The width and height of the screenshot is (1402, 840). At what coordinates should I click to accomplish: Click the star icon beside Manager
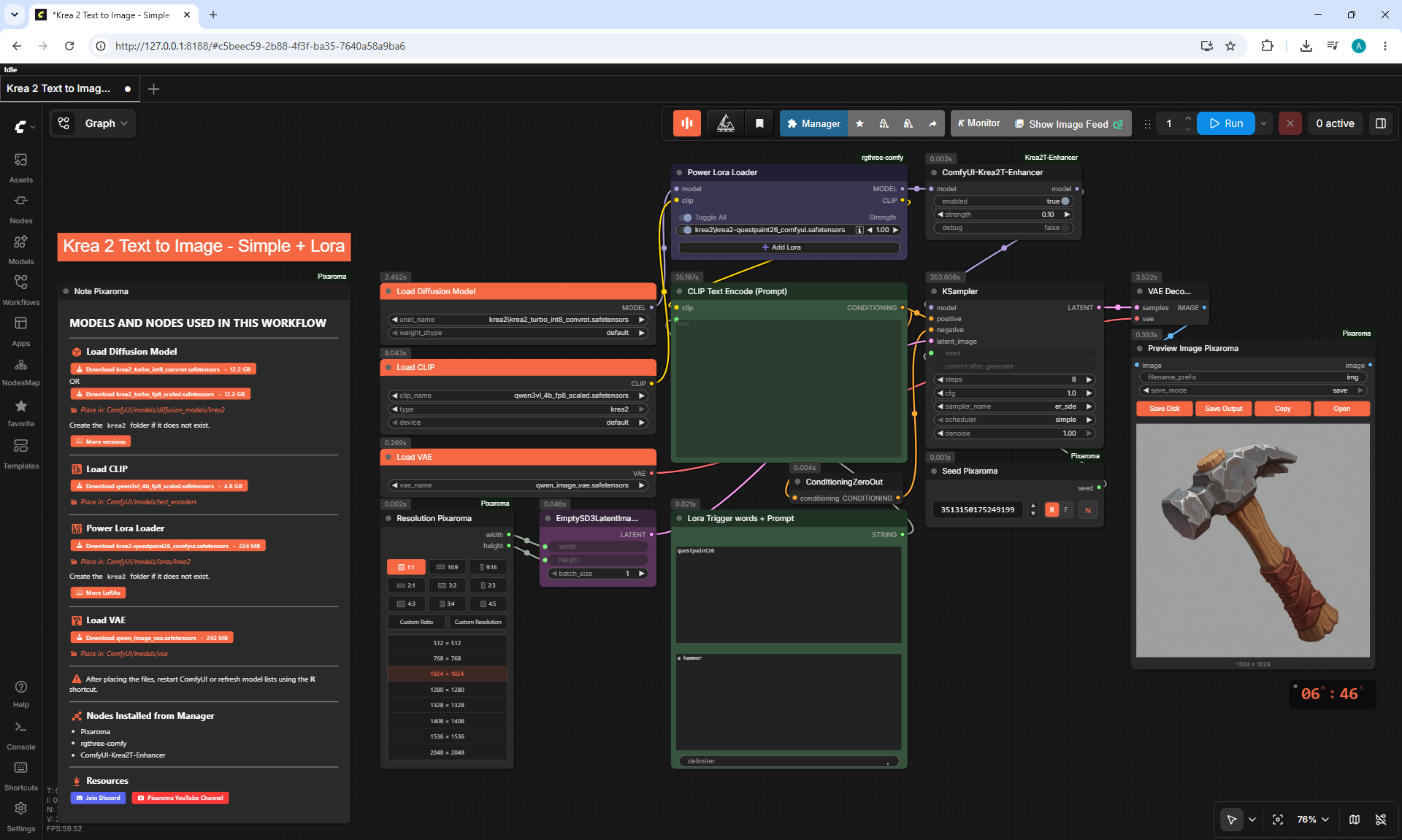(x=859, y=124)
